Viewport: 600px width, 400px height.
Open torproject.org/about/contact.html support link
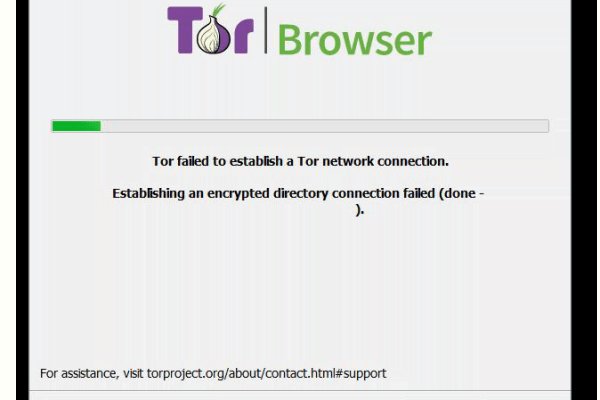coord(266,373)
